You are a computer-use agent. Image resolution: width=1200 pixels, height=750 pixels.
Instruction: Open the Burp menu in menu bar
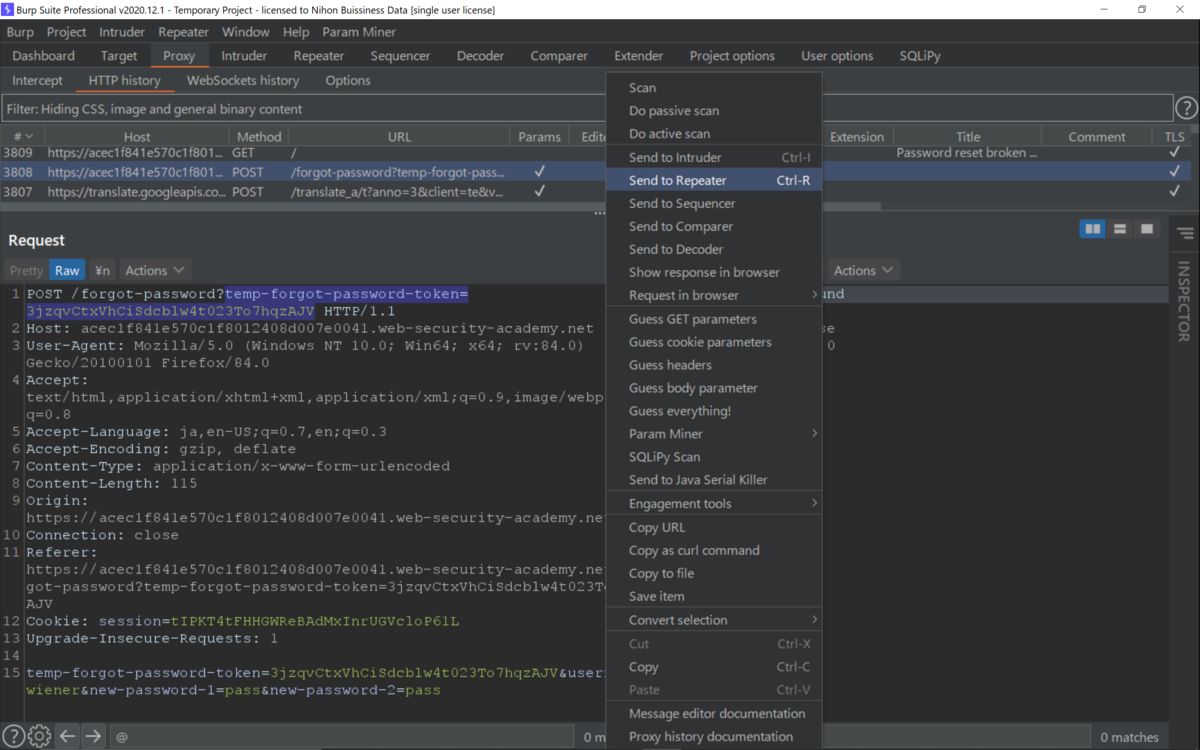point(20,32)
